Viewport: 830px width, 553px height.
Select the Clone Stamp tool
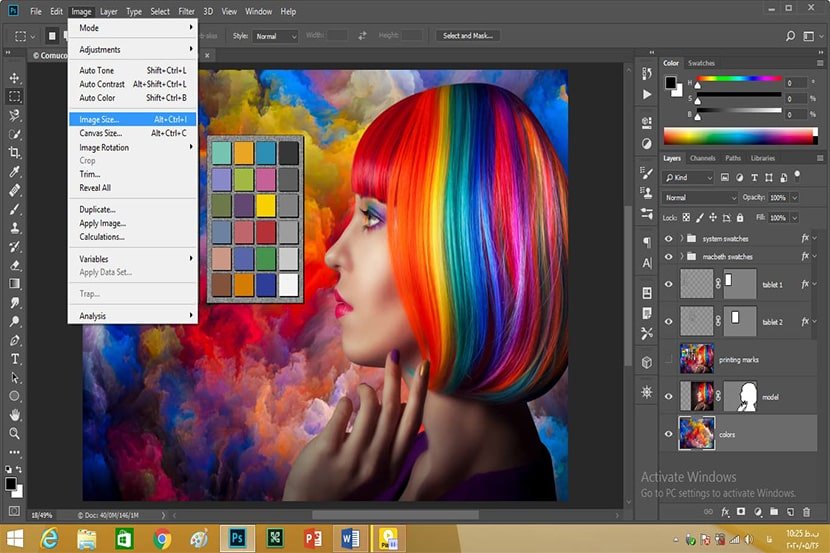point(14,228)
